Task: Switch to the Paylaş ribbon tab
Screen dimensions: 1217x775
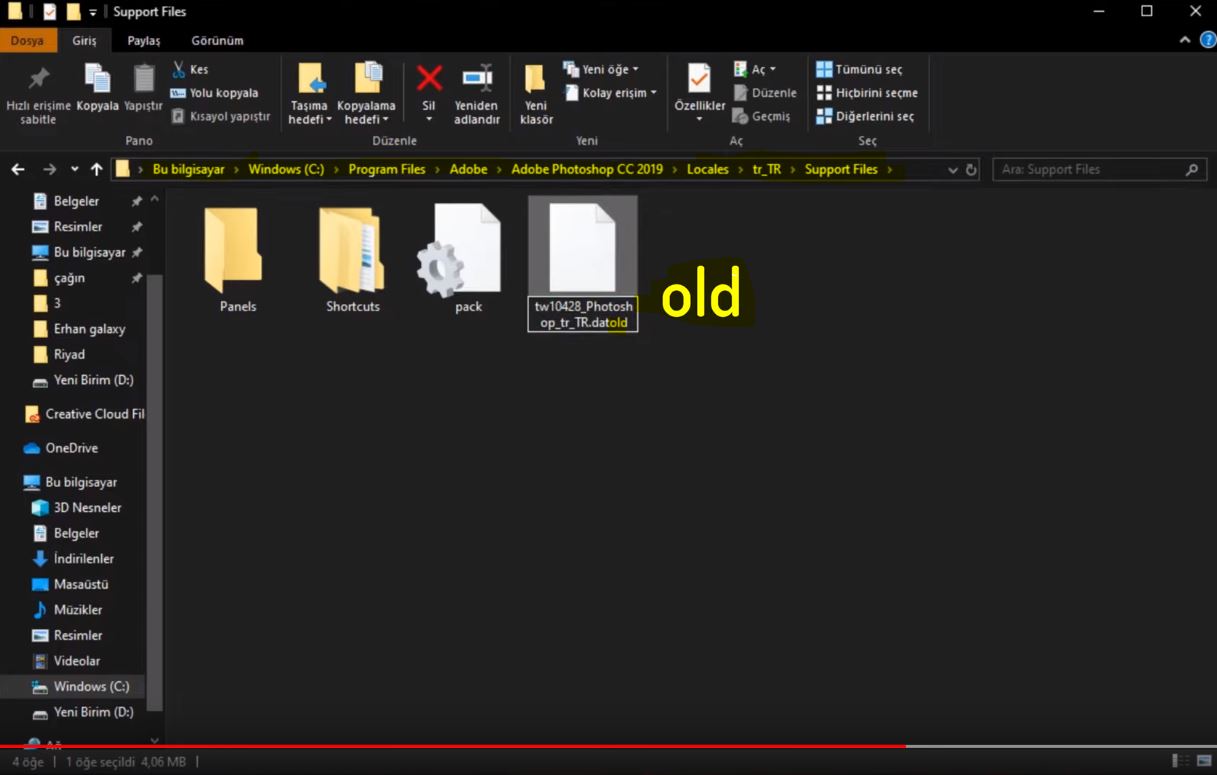Action: pos(144,41)
